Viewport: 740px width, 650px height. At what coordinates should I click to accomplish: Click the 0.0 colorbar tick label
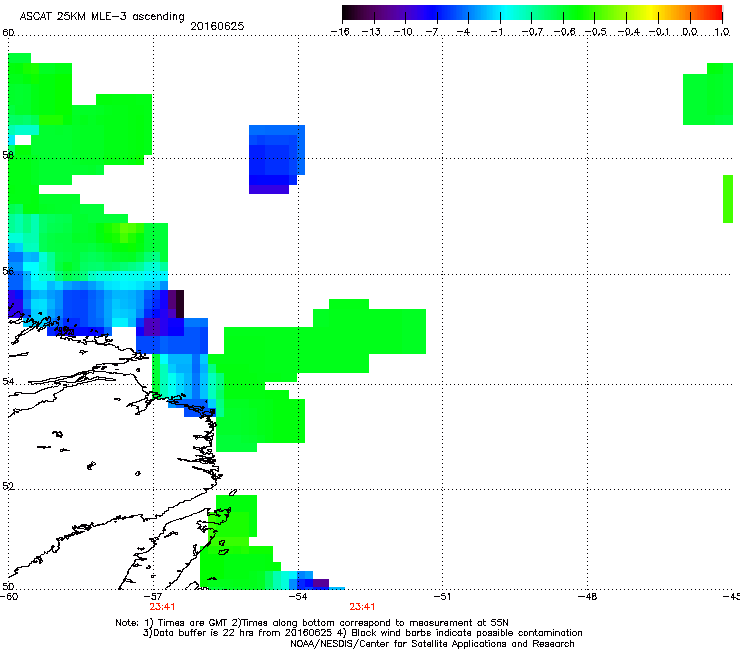pyautogui.click(x=690, y=32)
